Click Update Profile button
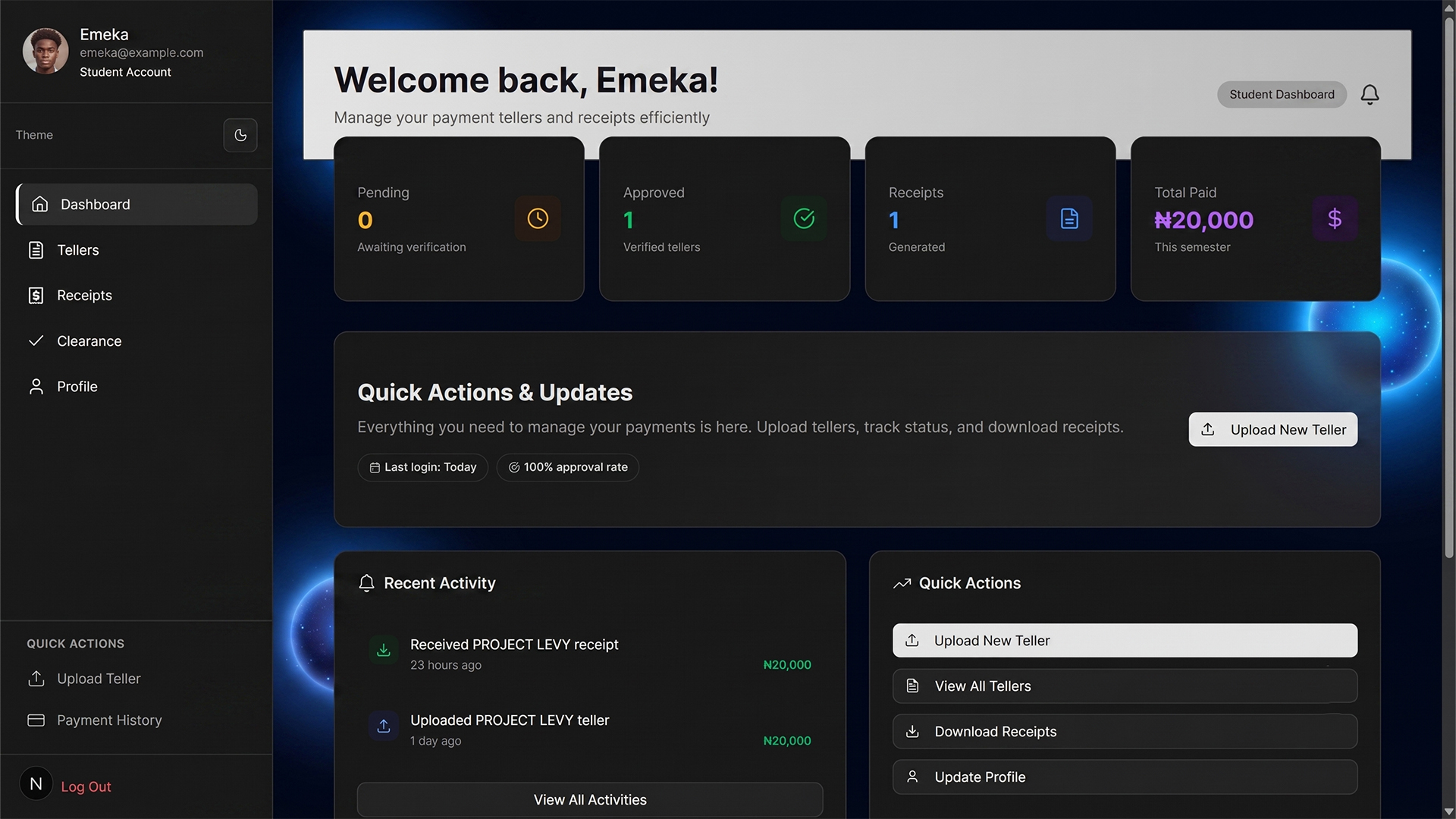The height and width of the screenshot is (819, 1456). coord(1125,777)
